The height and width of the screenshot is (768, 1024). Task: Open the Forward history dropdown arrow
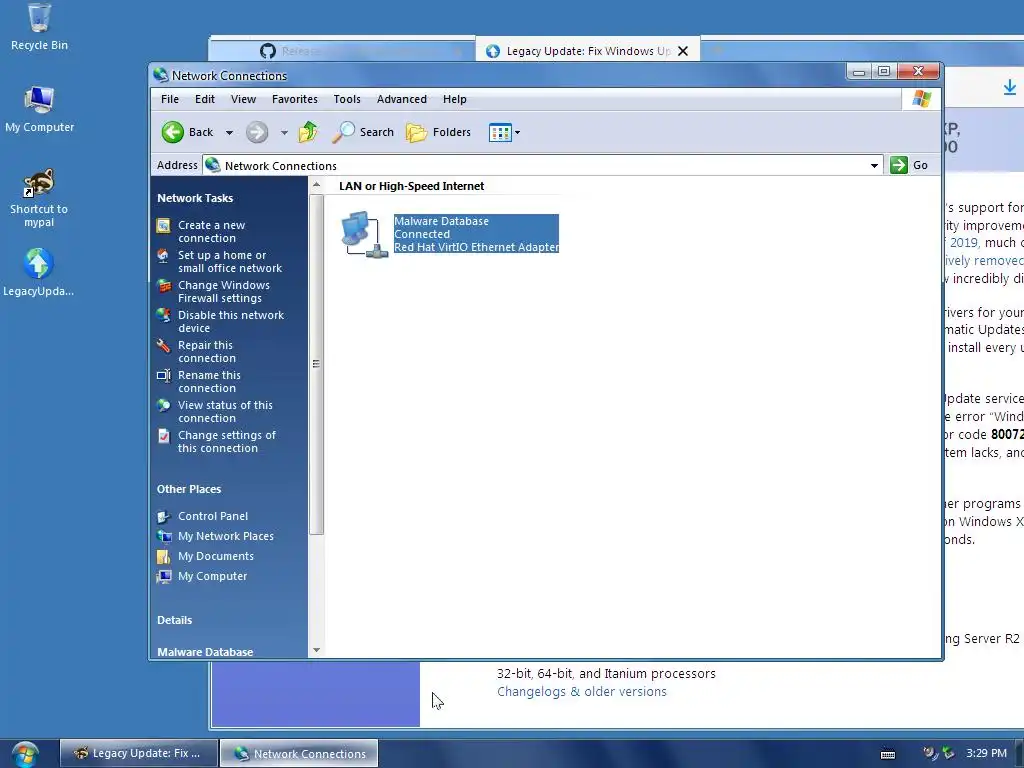(x=284, y=133)
